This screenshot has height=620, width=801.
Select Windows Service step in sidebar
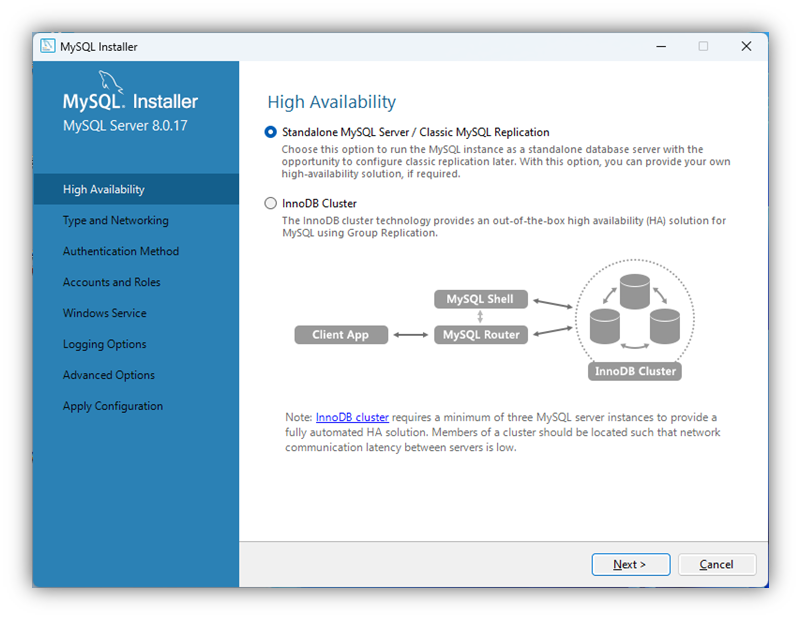pyautogui.click(x=104, y=313)
